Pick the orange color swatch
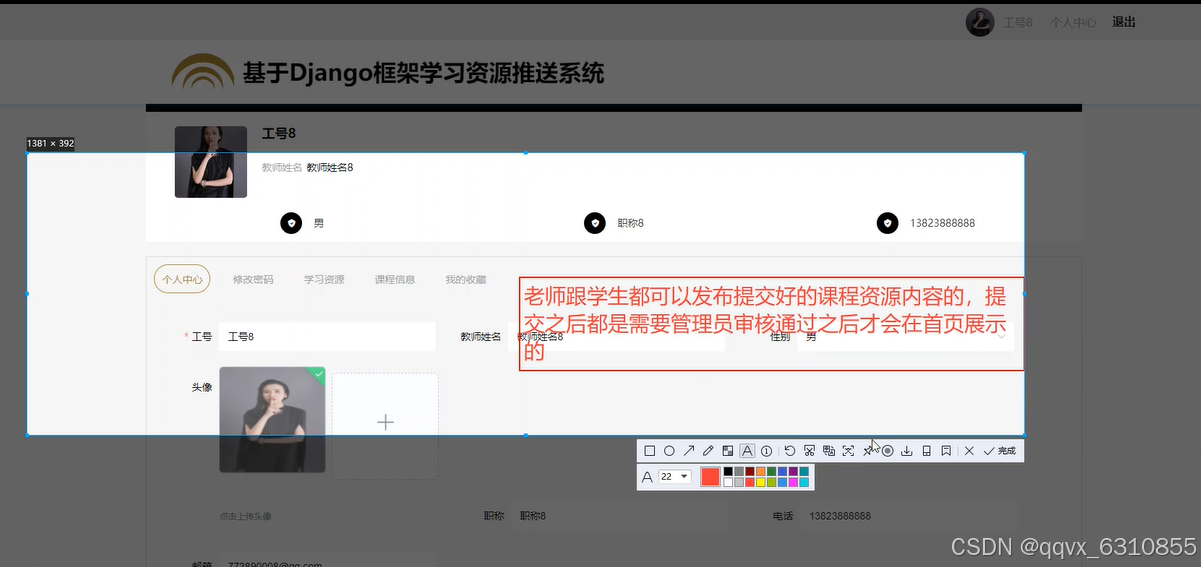 point(761,471)
